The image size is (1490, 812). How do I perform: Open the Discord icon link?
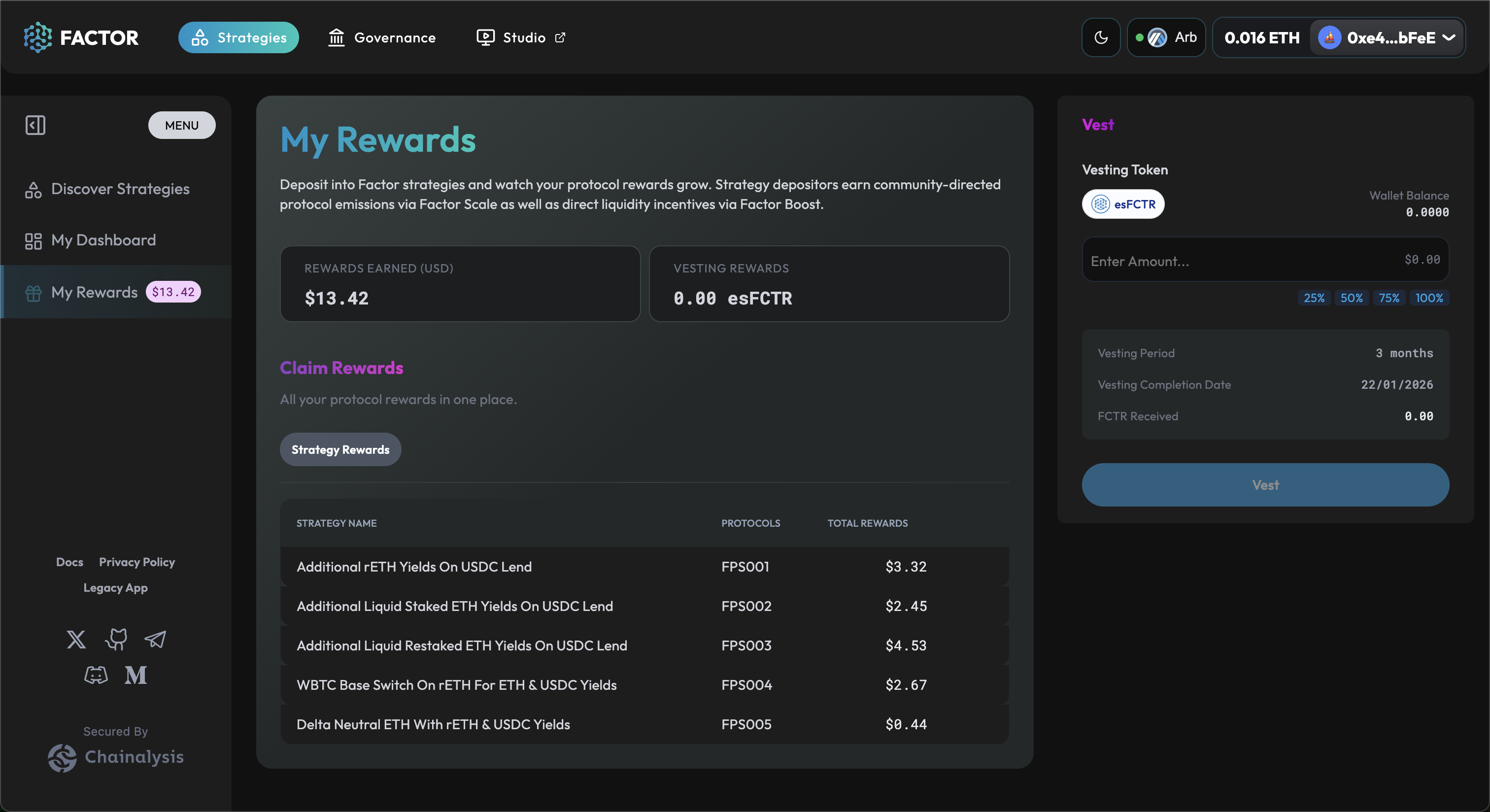coord(96,675)
